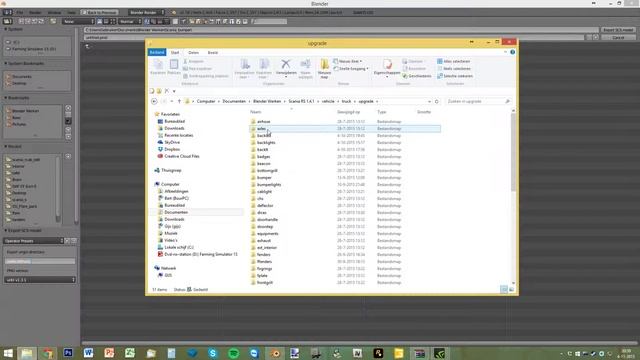640x360 pixels.
Task: Click Windows Start button
Action: (x=8, y=353)
